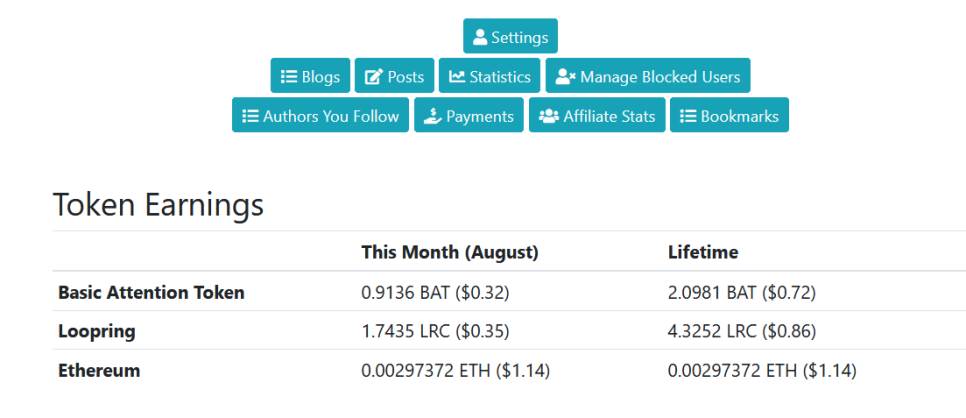Image resolution: width=966 pixels, height=418 pixels.
Task: Click the value 2.0981 BAT ($0.72)
Action: pyautogui.click(x=742, y=292)
